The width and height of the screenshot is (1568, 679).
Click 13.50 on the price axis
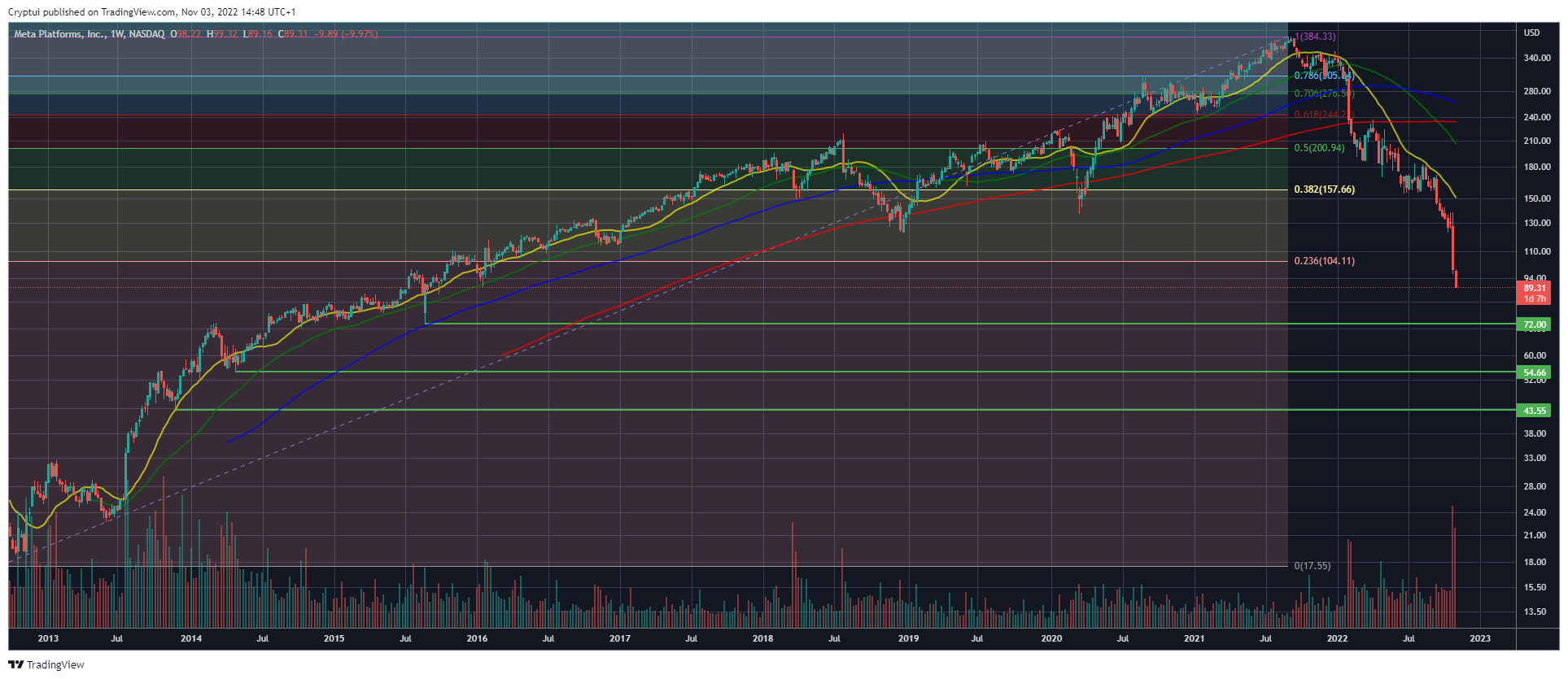pos(1535,612)
